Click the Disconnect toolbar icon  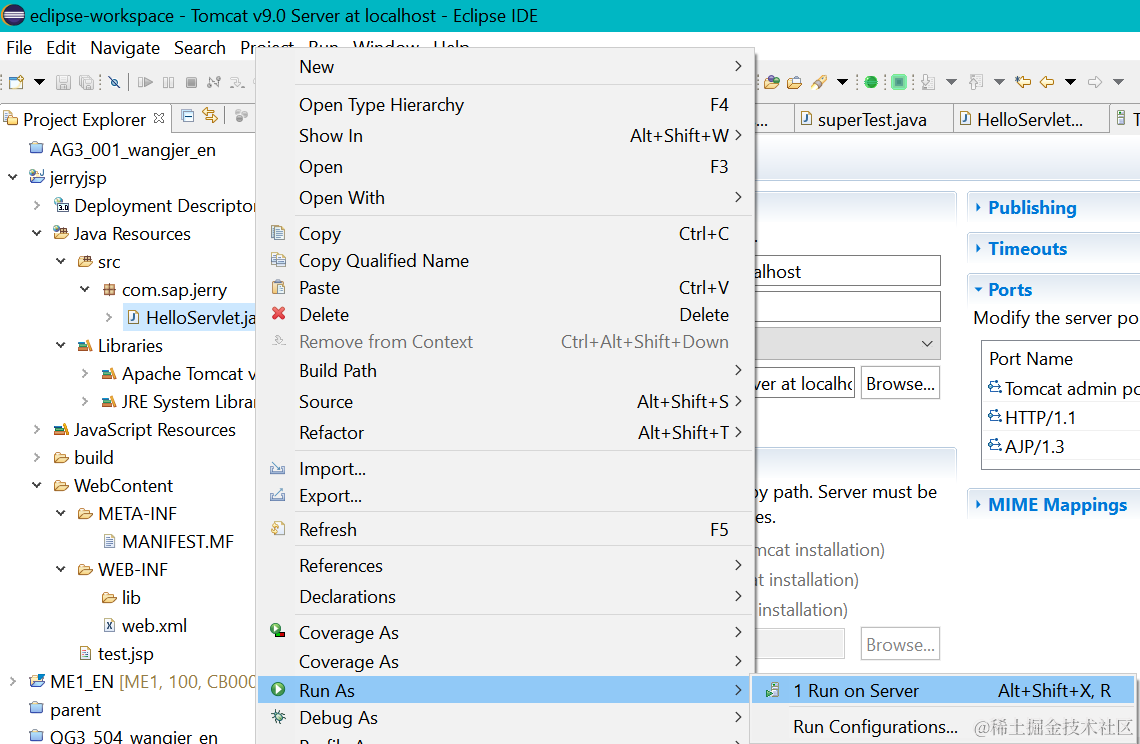[214, 82]
